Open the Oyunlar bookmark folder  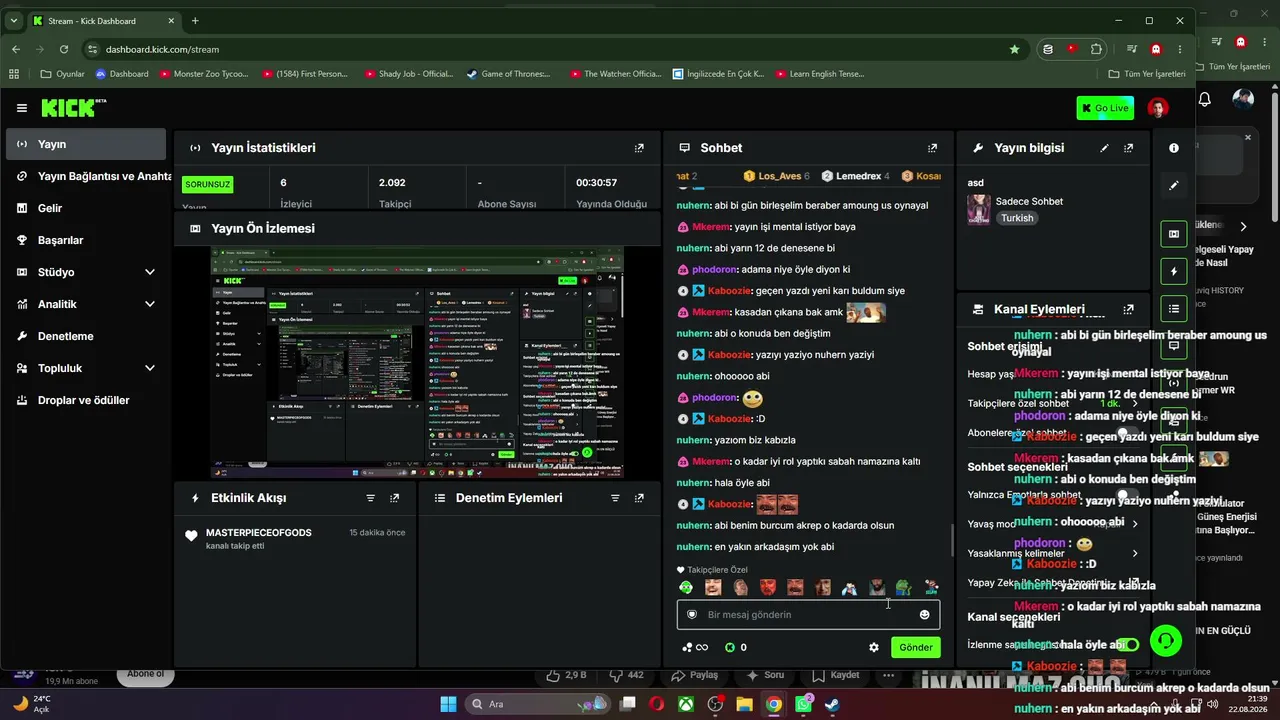(62, 74)
